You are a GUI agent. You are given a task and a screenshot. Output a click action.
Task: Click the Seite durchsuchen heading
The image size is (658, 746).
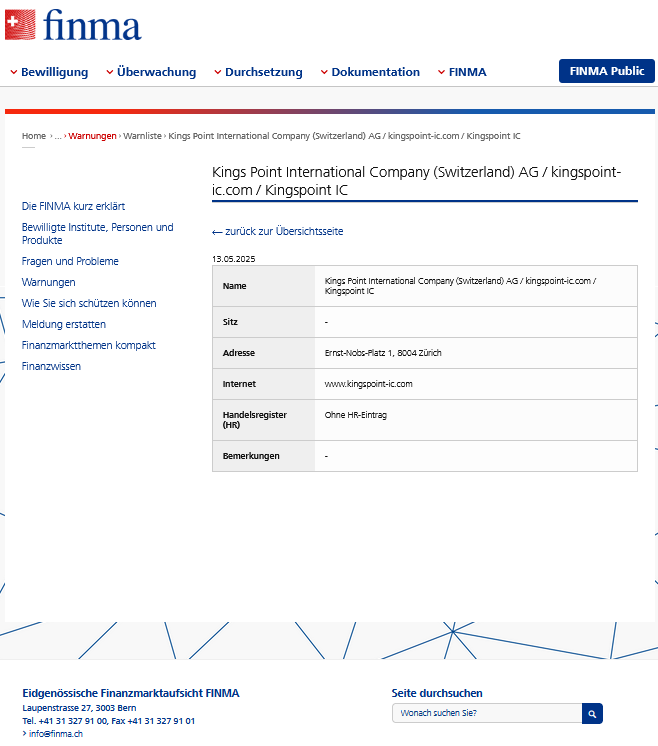pyautogui.click(x=437, y=693)
